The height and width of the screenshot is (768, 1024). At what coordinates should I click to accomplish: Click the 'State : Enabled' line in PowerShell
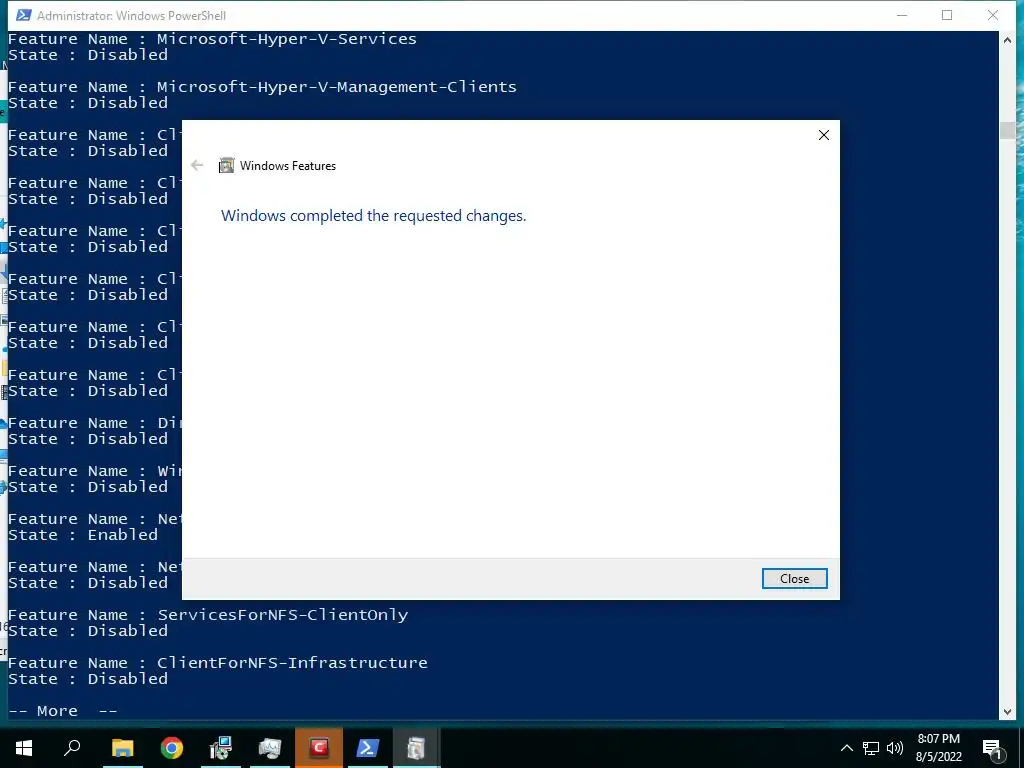(83, 535)
